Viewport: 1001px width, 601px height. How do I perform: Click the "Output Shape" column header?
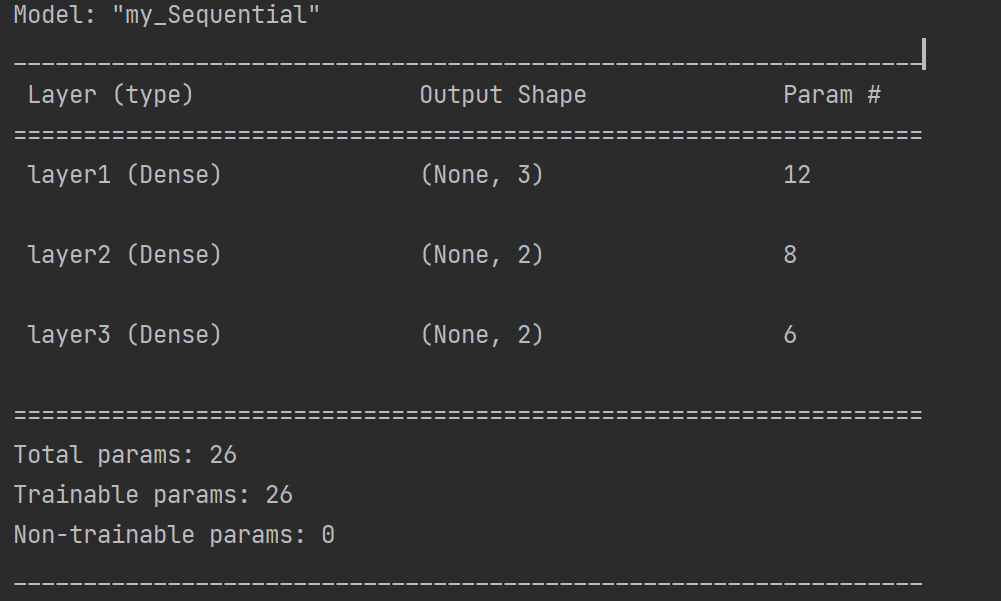(x=502, y=95)
